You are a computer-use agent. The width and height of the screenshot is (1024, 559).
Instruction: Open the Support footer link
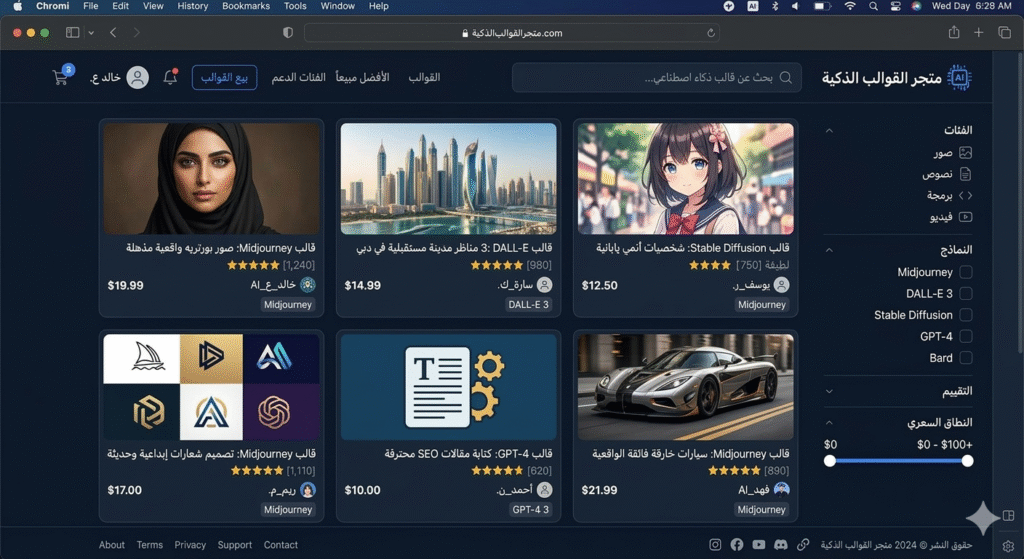coord(234,545)
